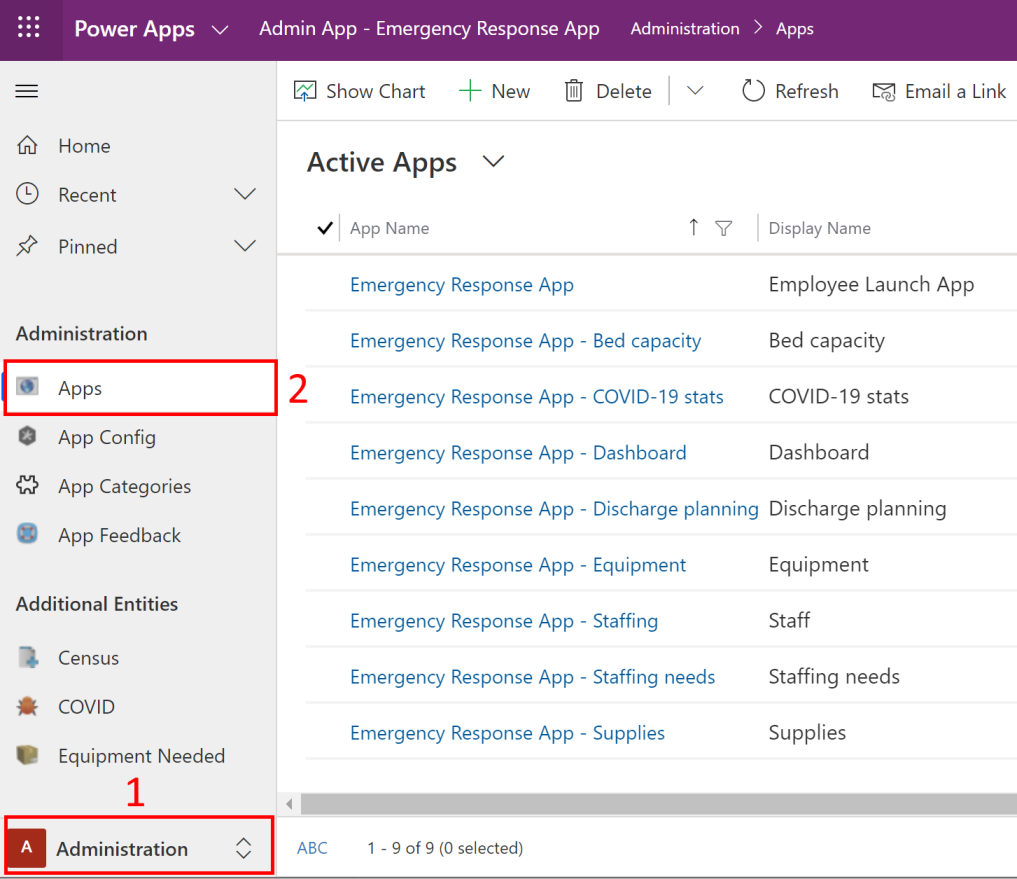1017x879 pixels.
Task: Click the Power Apps brand title
Action: tap(134, 29)
